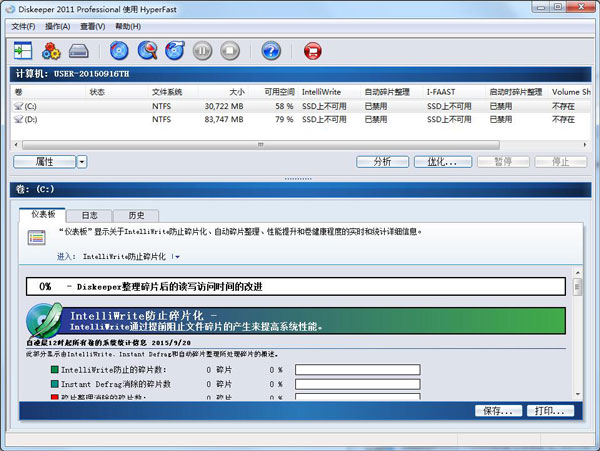Click the Diskeeper title bar app icon
The width and height of the screenshot is (600, 451).
click(x=10, y=9)
